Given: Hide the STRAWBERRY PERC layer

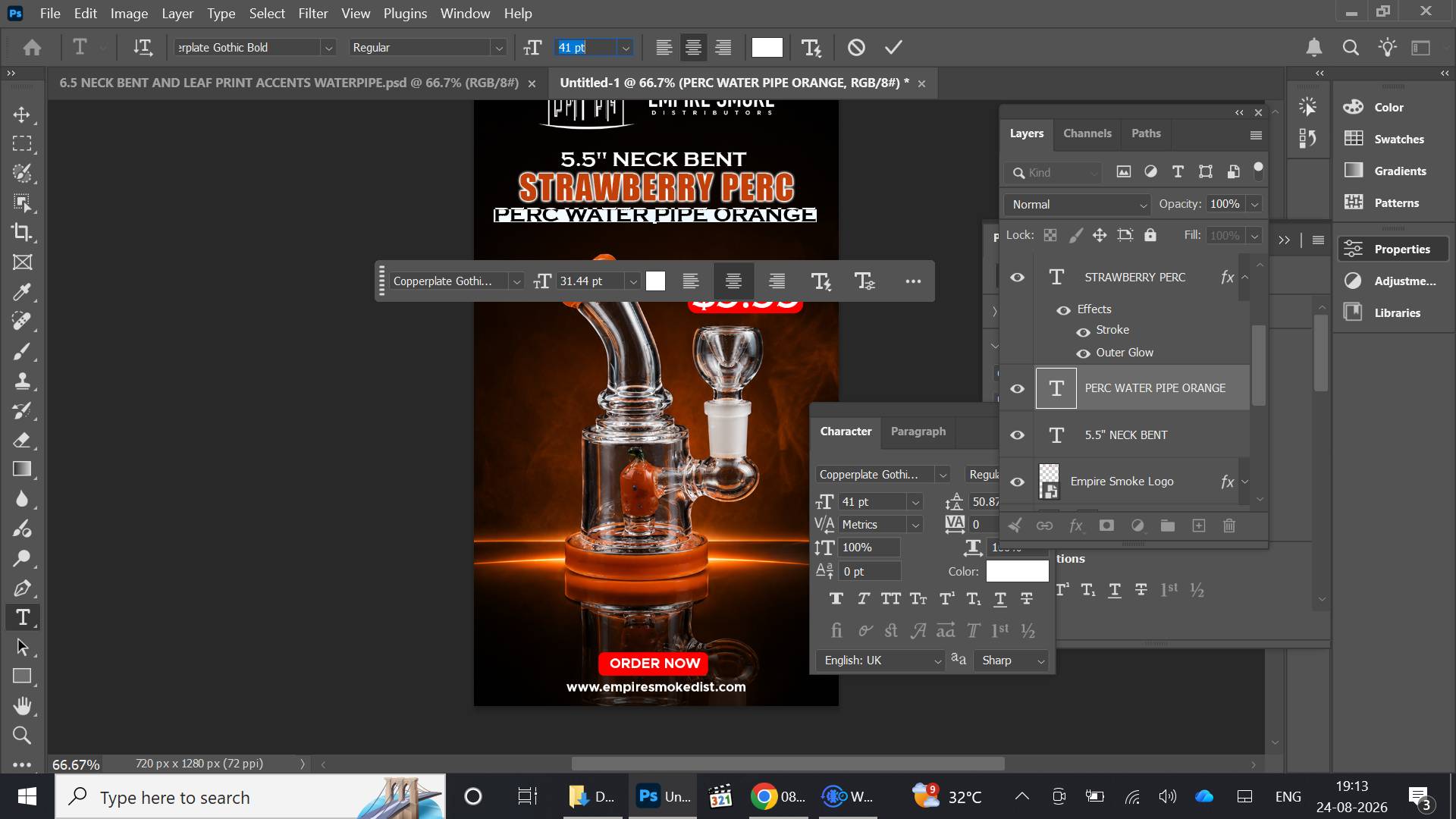Looking at the screenshot, I should click(x=1017, y=278).
